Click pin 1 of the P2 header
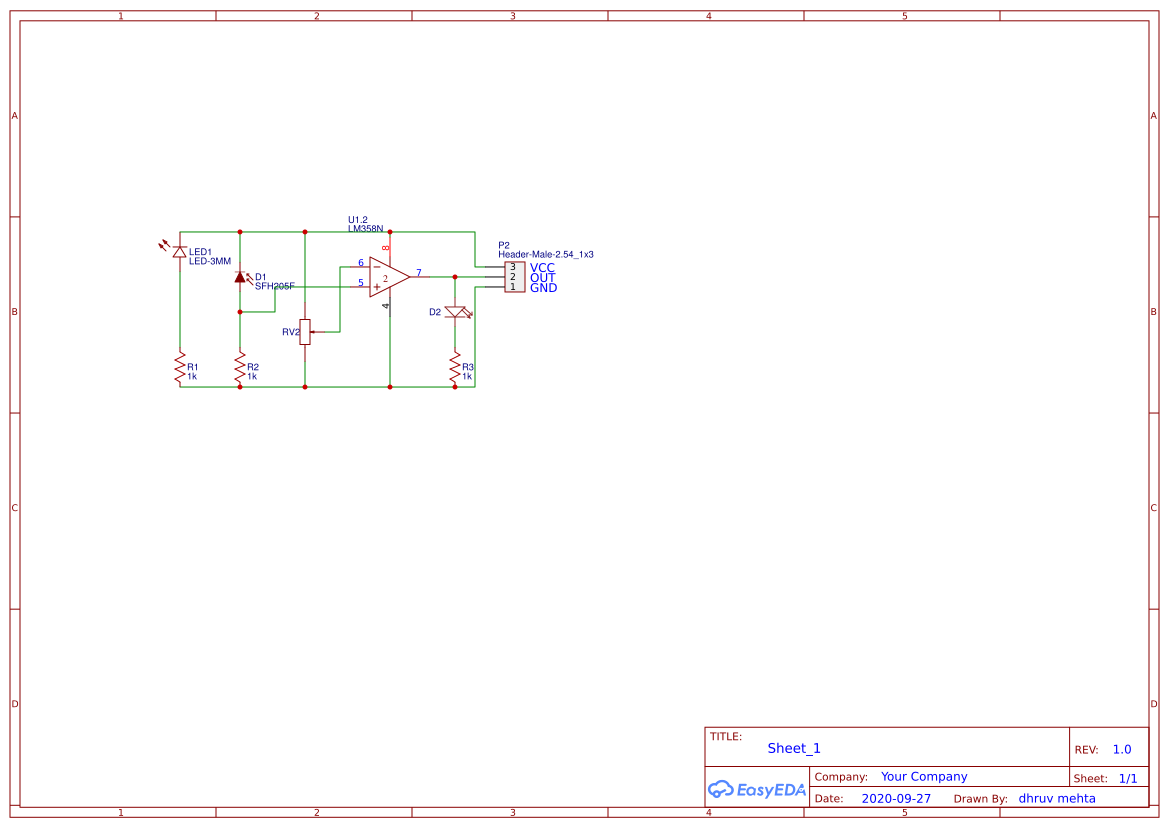 [x=513, y=287]
